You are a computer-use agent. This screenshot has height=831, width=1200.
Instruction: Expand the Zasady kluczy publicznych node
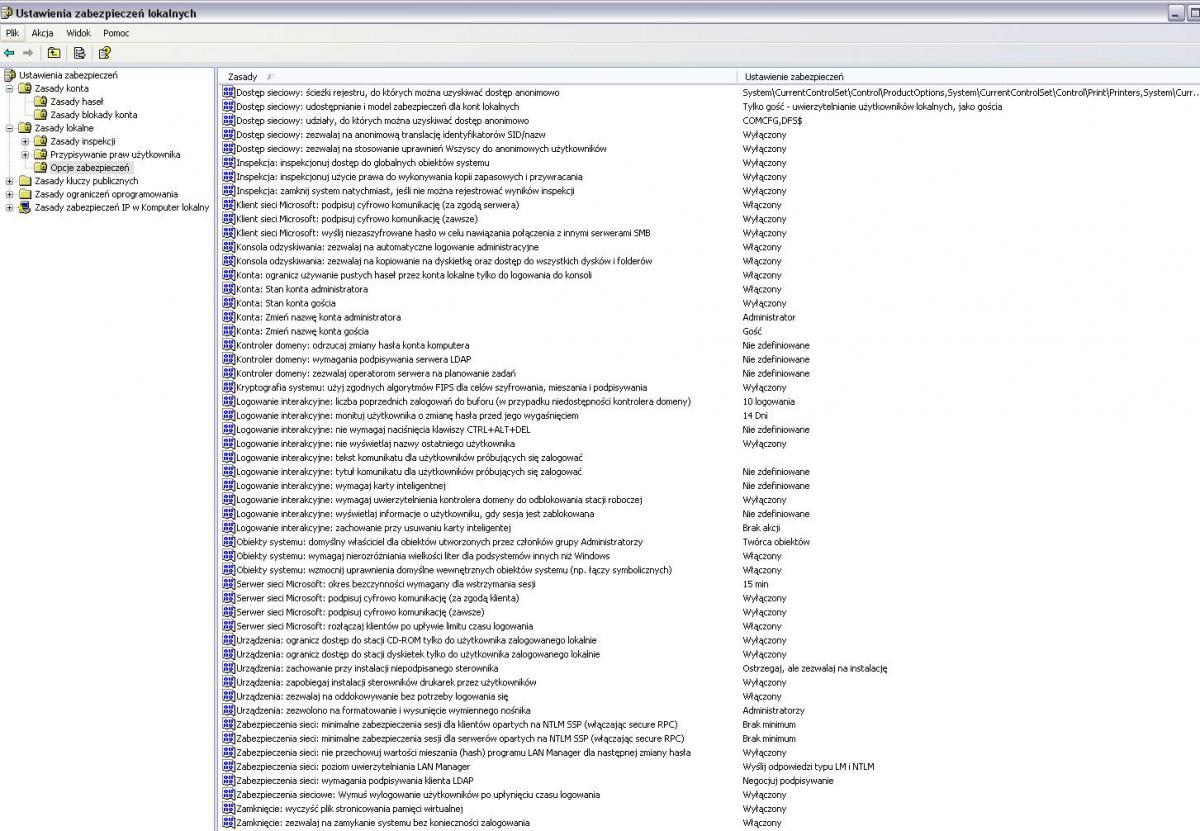[9, 181]
